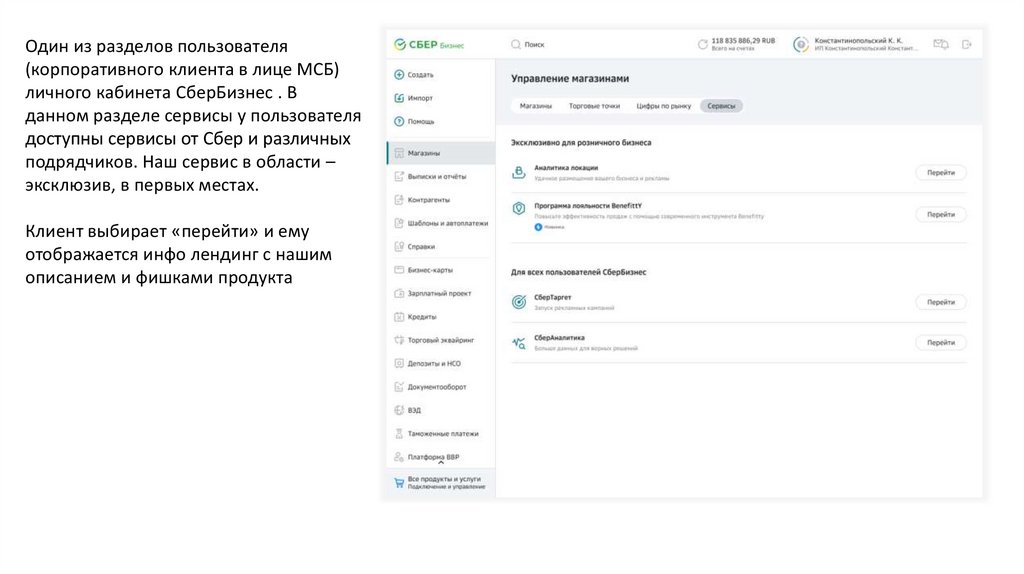Image resolution: width=1024 pixels, height=574 pixels.
Task: Click the СберАналитика title text
Action: [x=559, y=338]
